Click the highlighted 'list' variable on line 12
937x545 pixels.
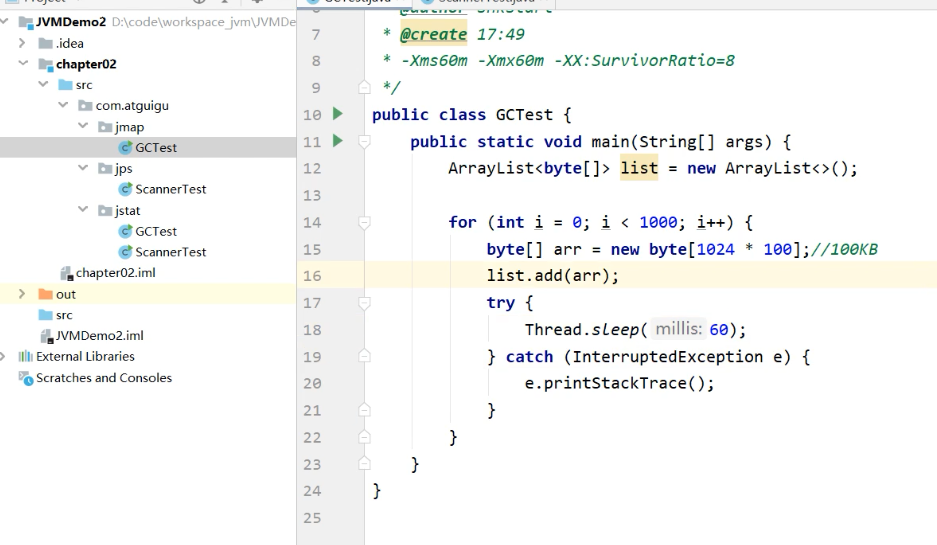coord(639,169)
